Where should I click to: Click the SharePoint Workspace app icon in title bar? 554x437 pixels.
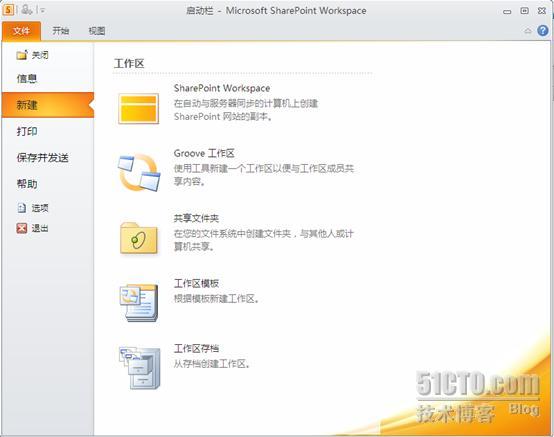pos(8,10)
